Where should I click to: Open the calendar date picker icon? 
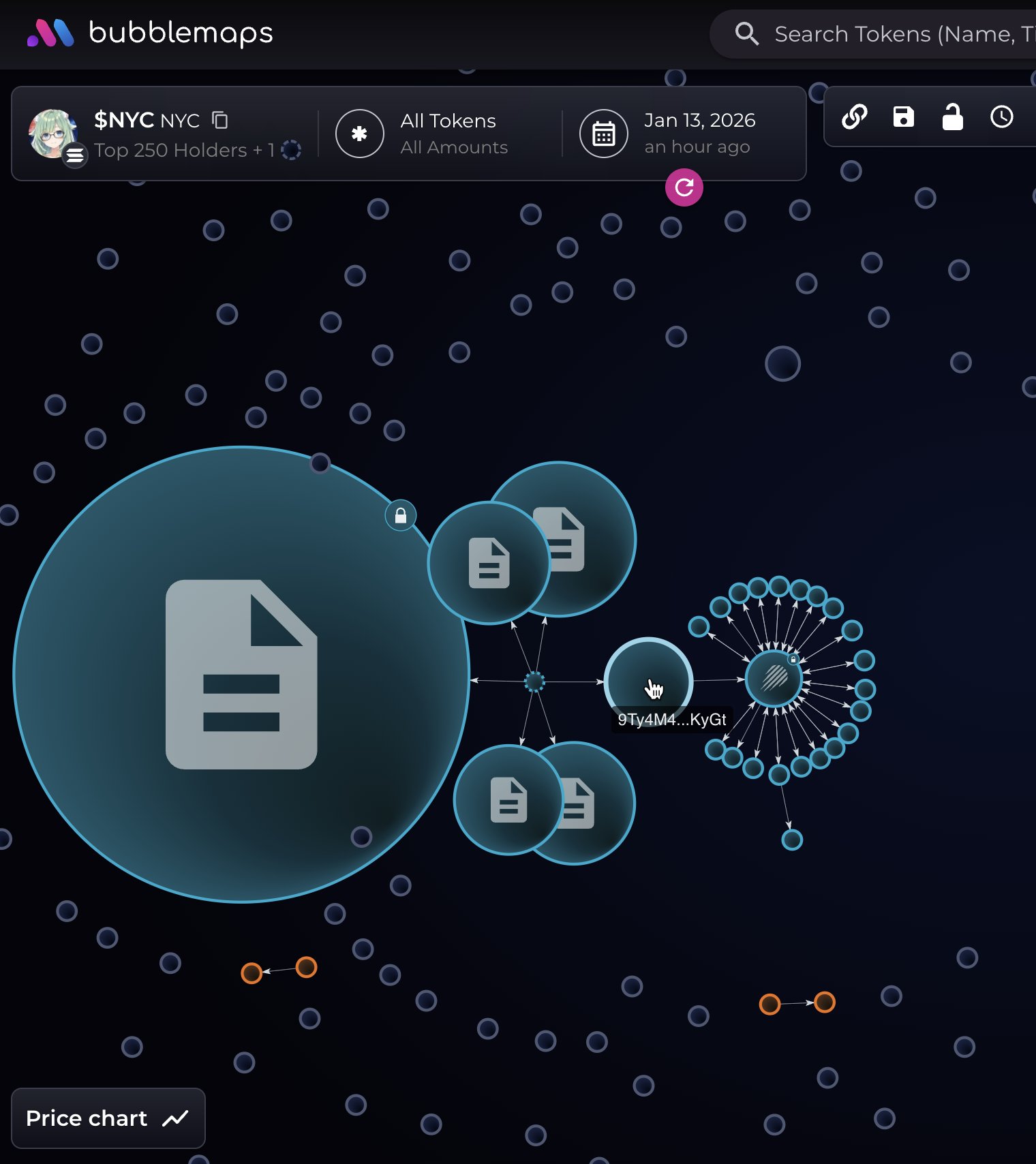click(603, 134)
